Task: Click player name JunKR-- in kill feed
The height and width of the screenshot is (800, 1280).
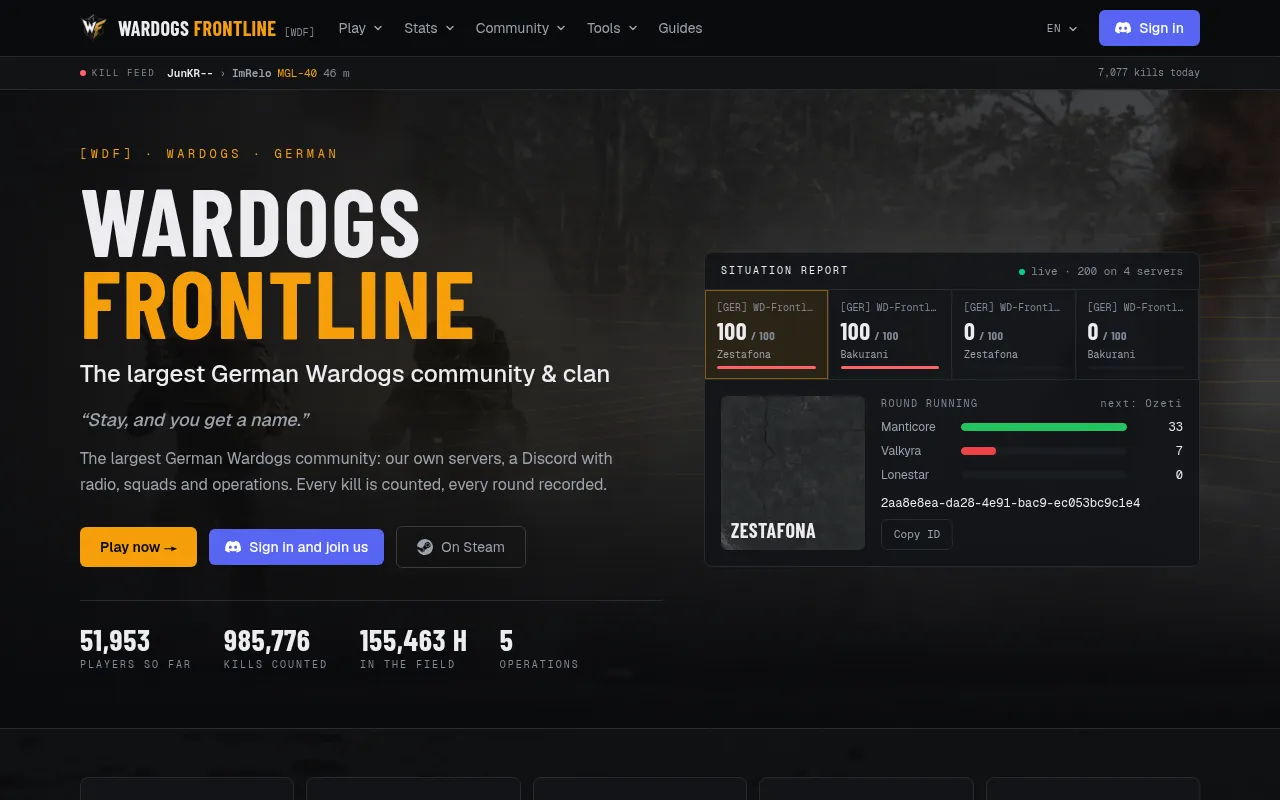Action: [x=190, y=73]
